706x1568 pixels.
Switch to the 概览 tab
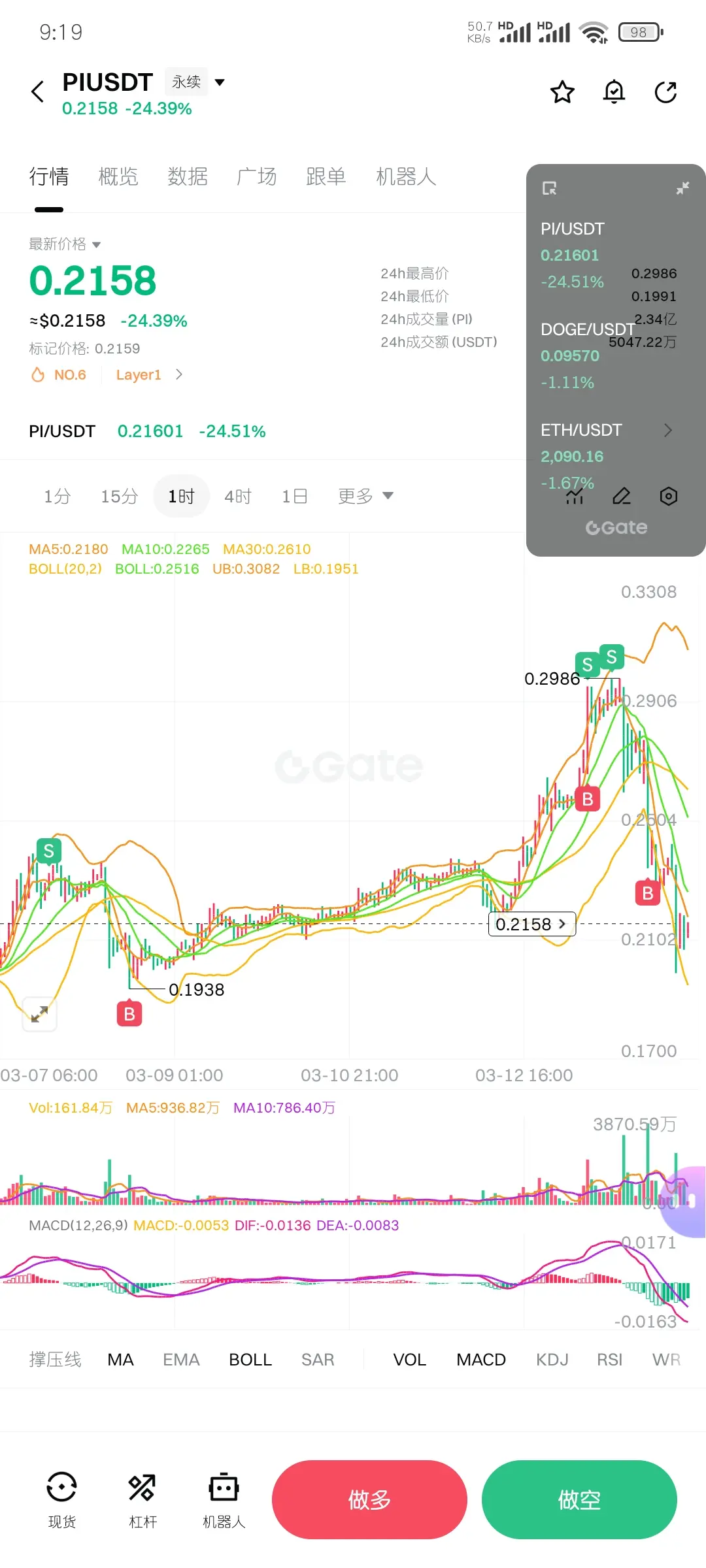[118, 176]
